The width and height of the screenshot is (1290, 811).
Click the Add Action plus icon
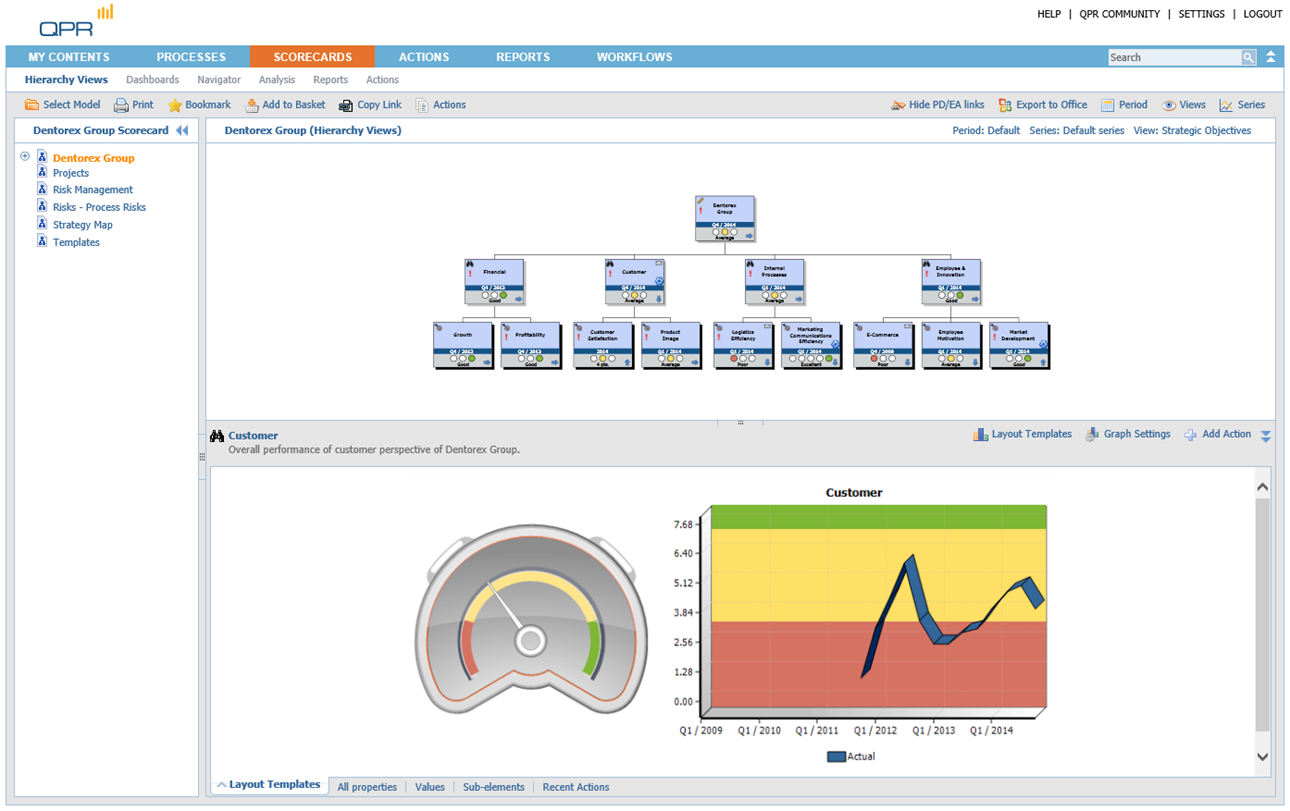click(x=1190, y=435)
